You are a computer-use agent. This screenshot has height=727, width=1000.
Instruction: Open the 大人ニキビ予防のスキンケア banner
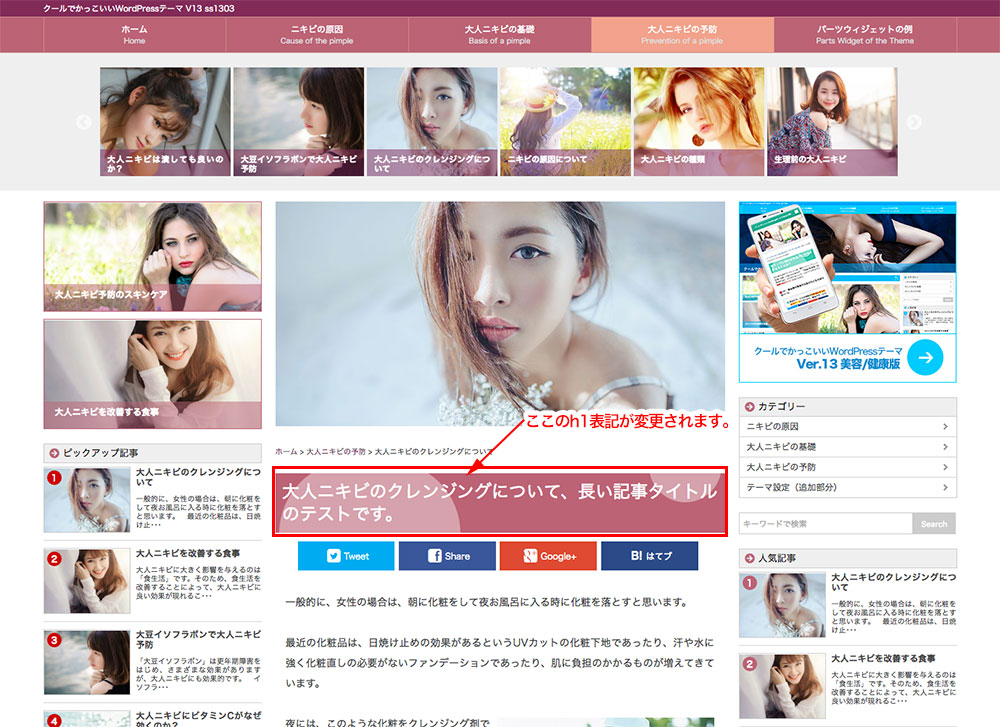152,256
